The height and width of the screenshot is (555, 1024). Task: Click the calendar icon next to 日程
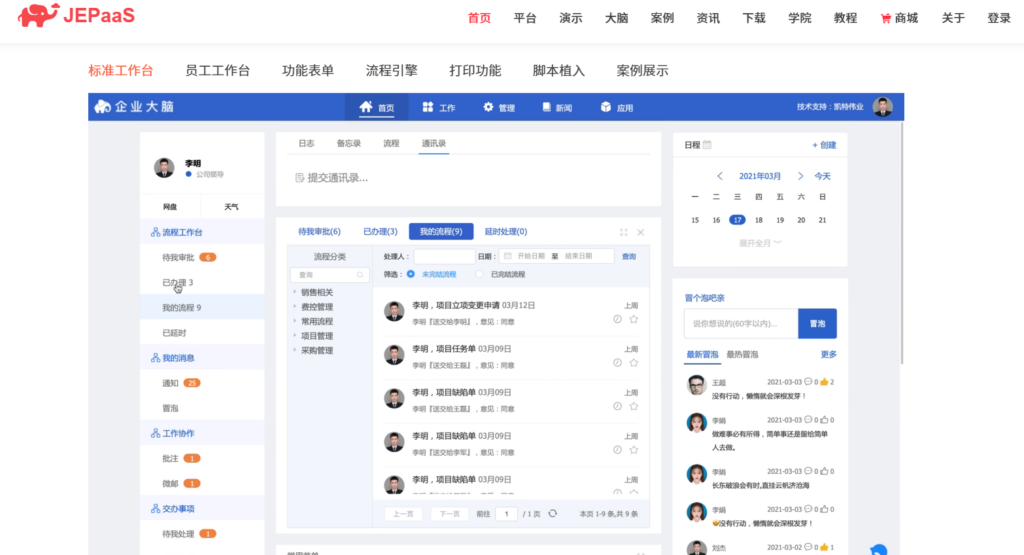(707, 145)
